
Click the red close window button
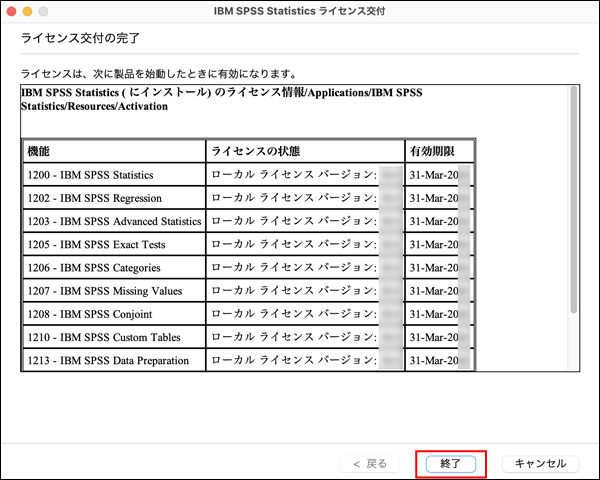click(x=11, y=11)
